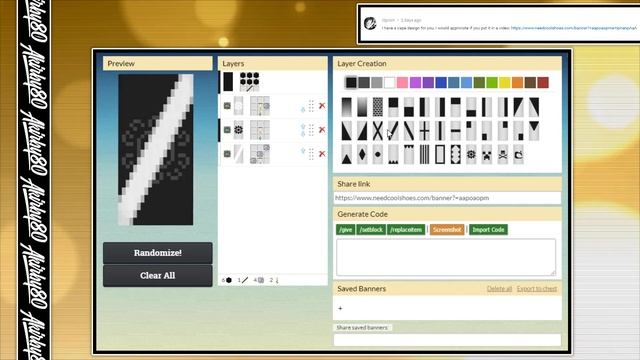This screenshot has width=640, height=360.
Task: Select the bottom triangle chevron pattern
Action: click(x=346, y=155)
